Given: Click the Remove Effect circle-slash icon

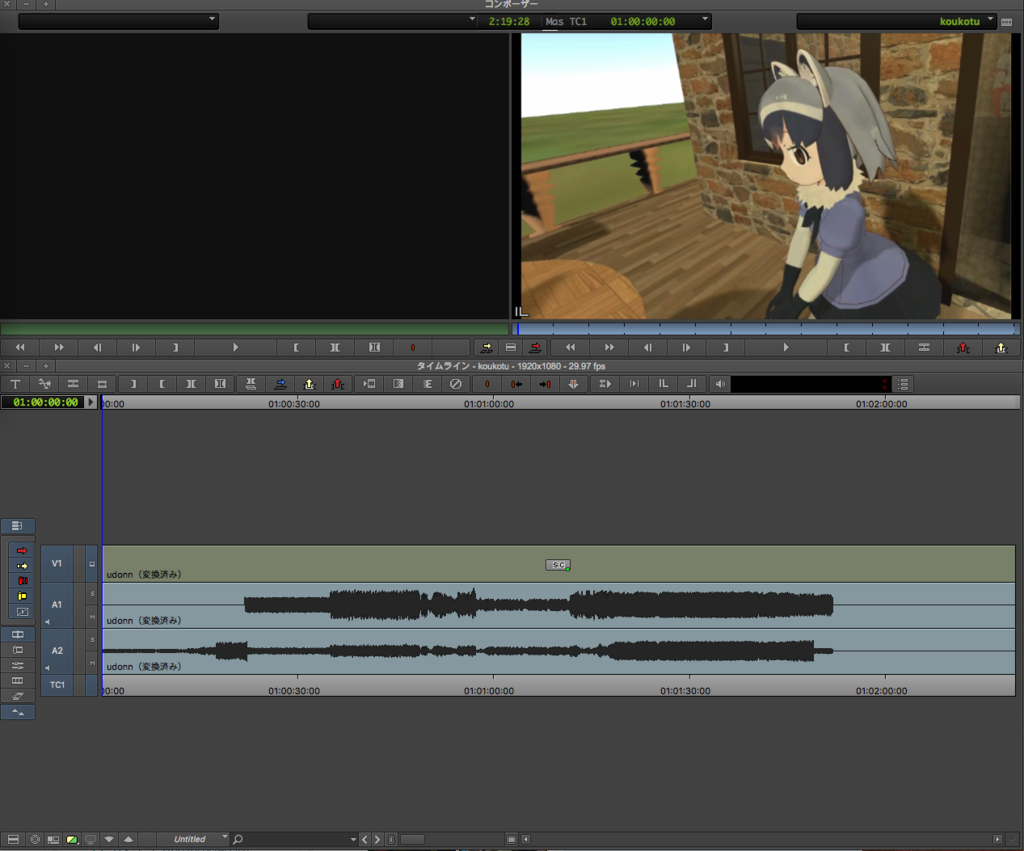Looking at the screenshot, I should point(456,384).
